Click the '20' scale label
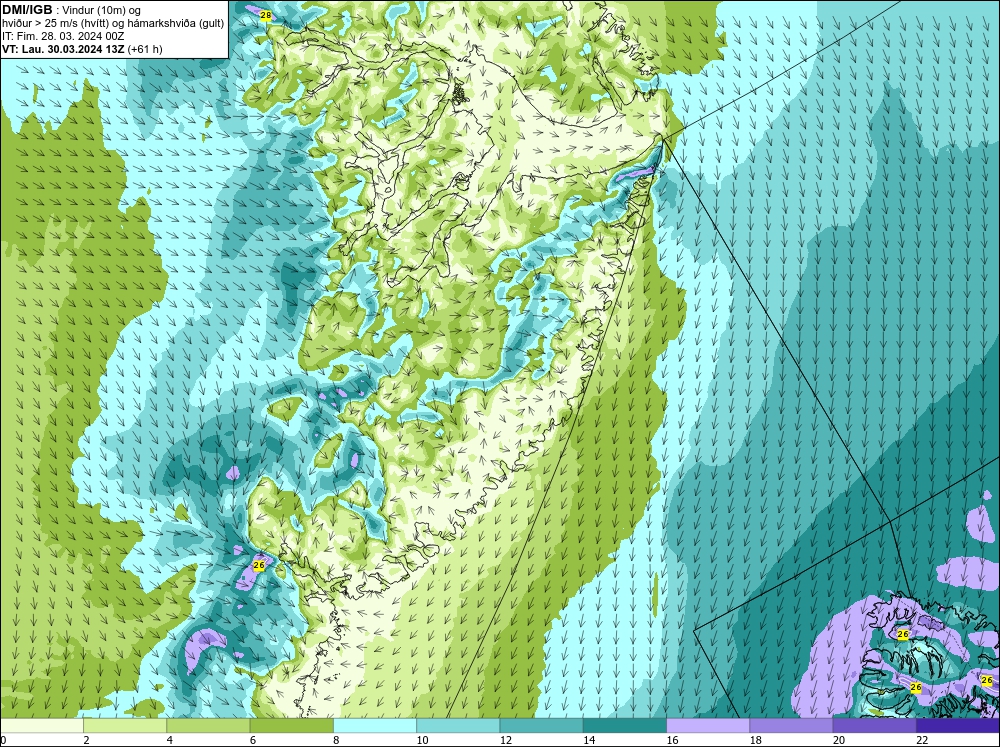 pyautogui.click(x=839, y=740)
